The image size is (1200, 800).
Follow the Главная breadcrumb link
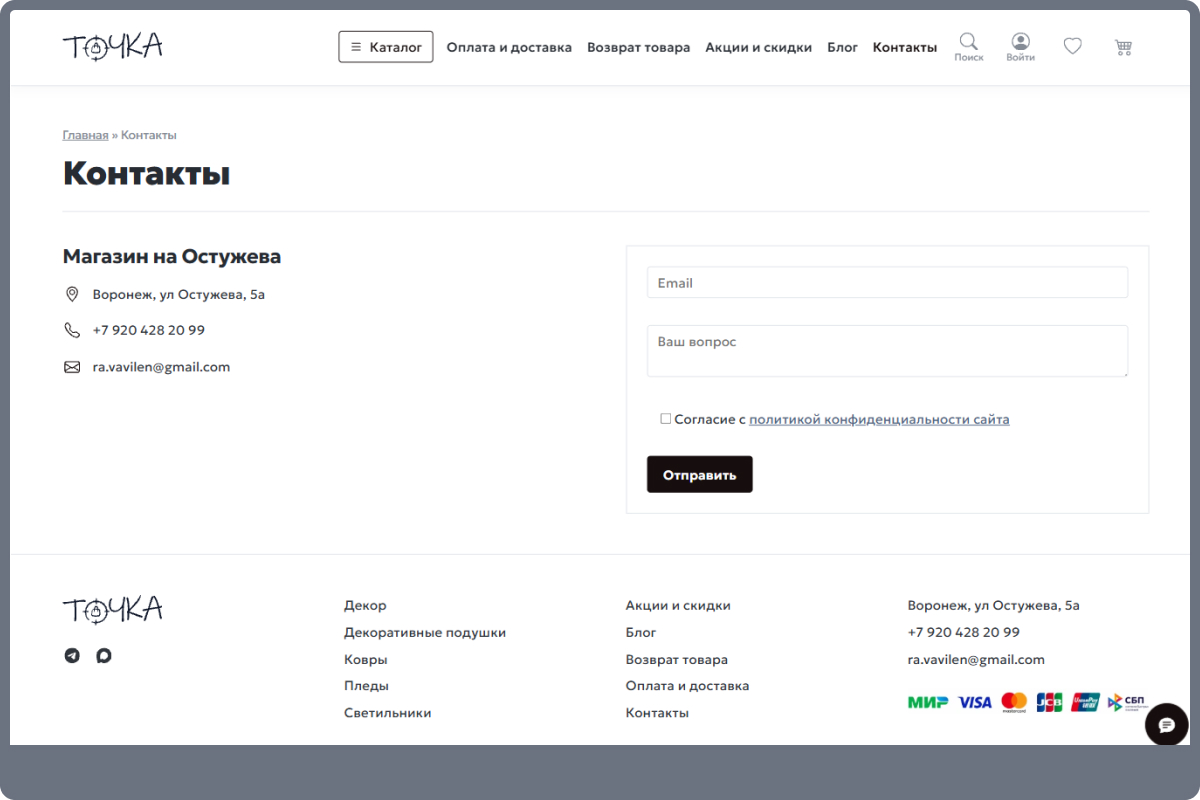pyautogui.click(x=85, y=135)
